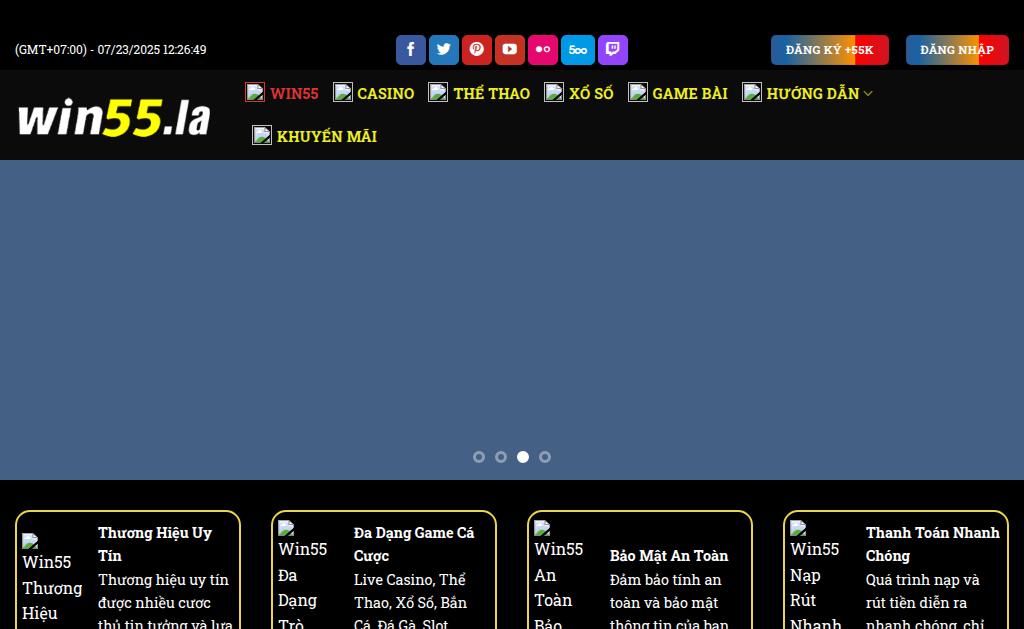This screenshot has width=1024, height=629.
Task: Click the GMT+07:00 date and time text
Action: (x=110, y=50)
